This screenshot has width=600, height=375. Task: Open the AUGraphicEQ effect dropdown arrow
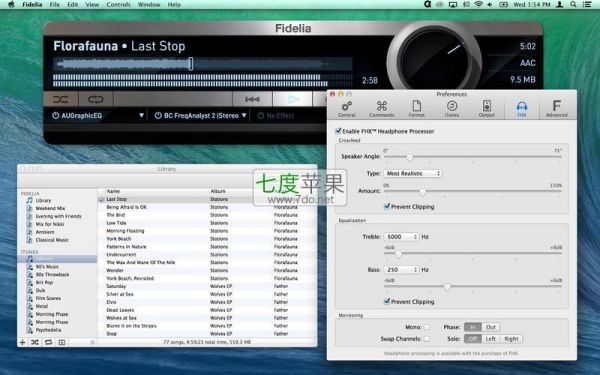coord(141,115)
